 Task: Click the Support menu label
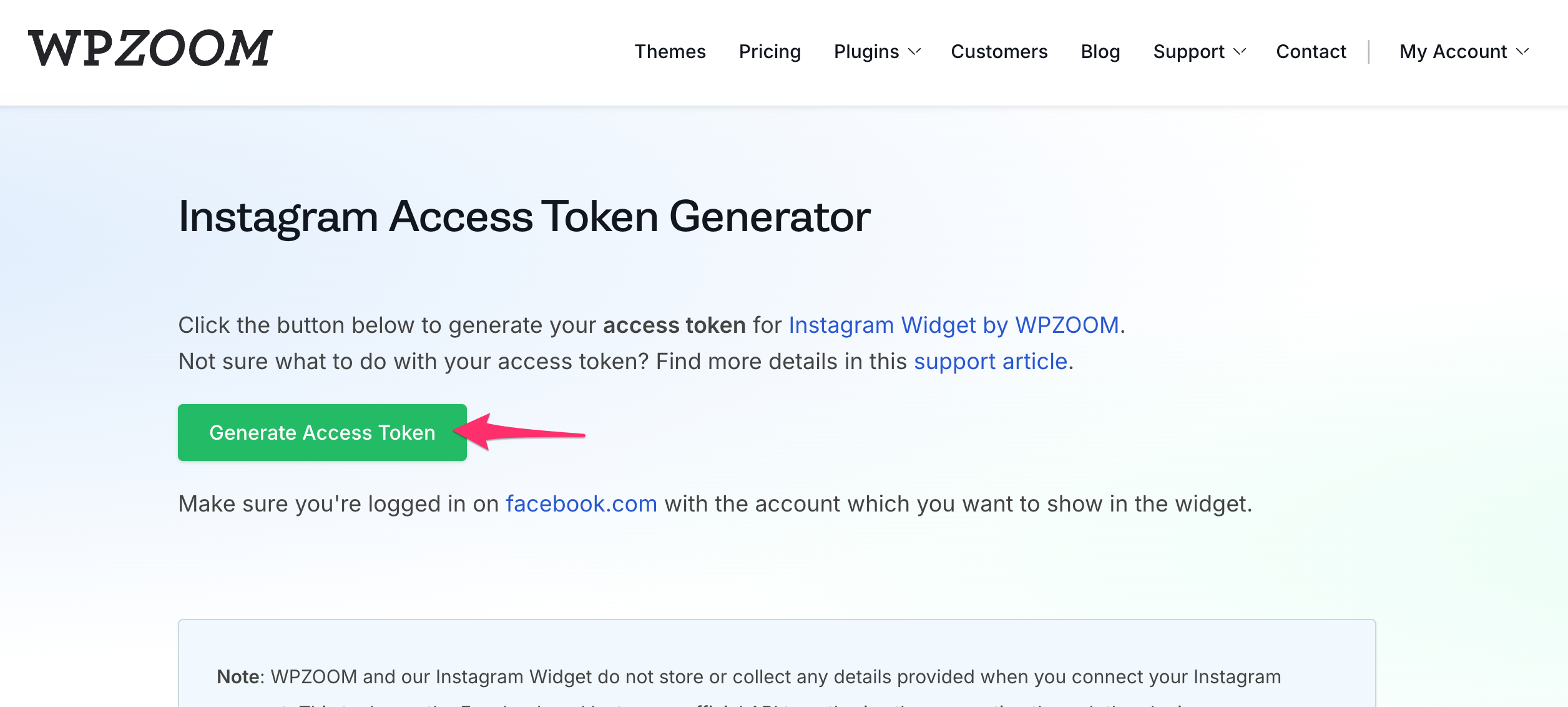point(1188,51)
